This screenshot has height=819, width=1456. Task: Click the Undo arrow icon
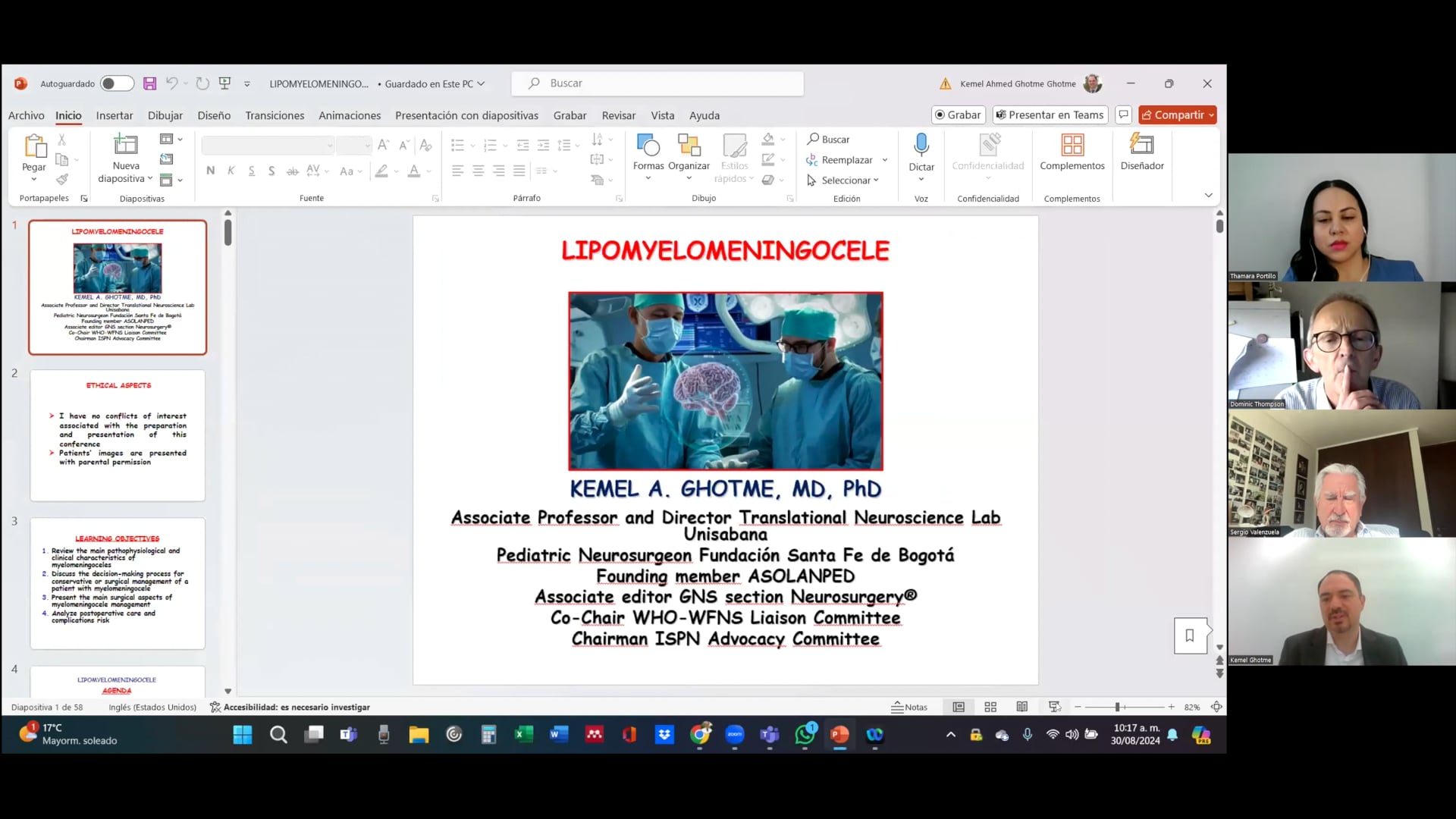pyautogui.click(x=172, y=83)
